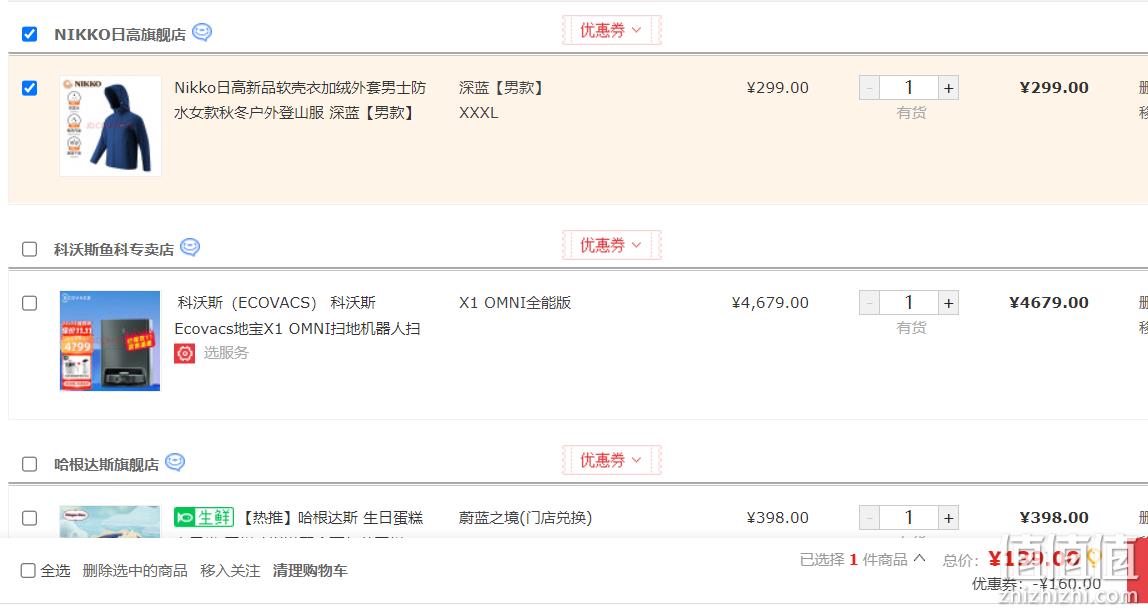Tick the 全选 select-all checkbox
Viewport: 1148px width, 613px height.
point(28,571)
